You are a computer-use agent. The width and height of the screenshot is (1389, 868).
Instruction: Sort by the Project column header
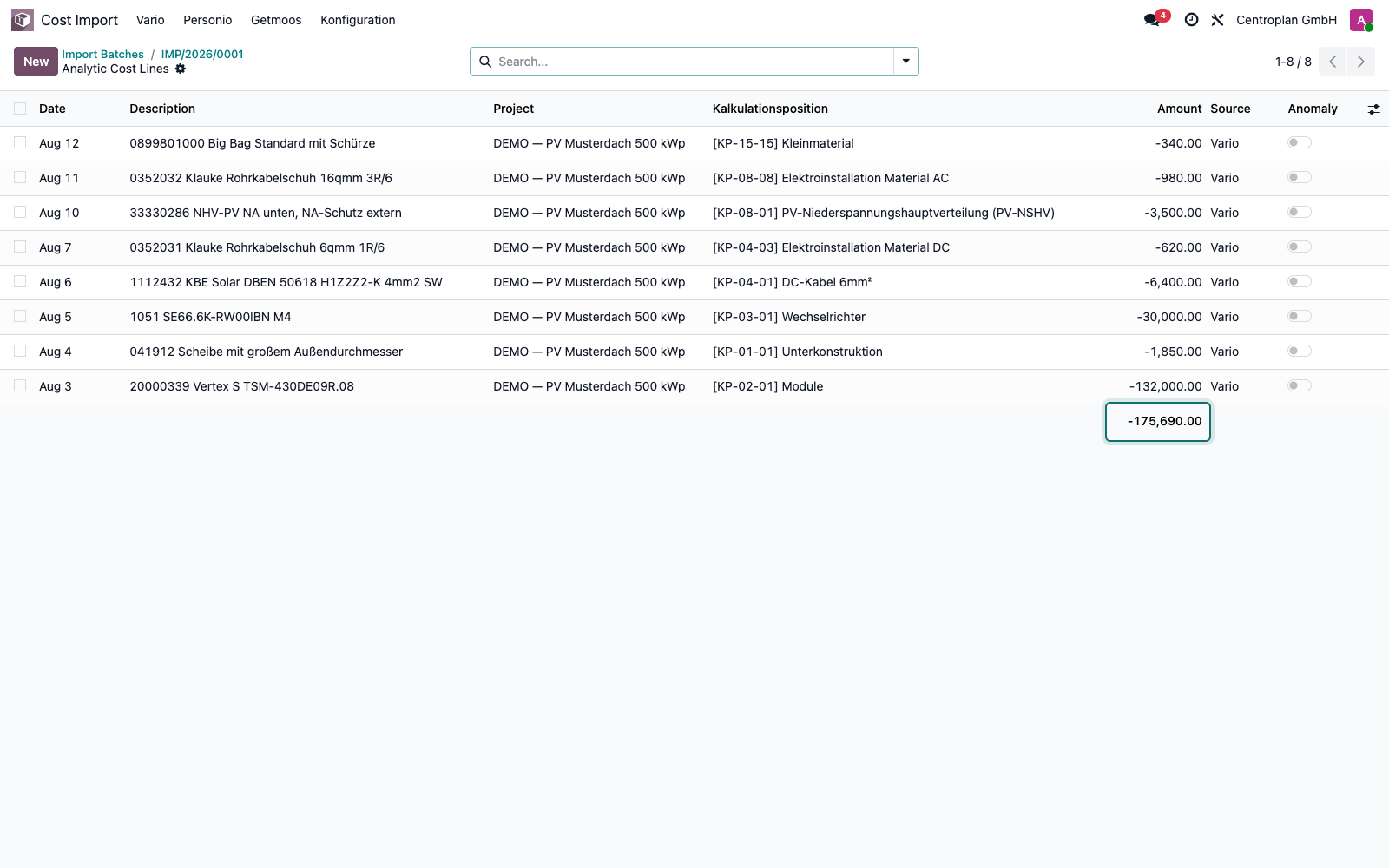513,108
